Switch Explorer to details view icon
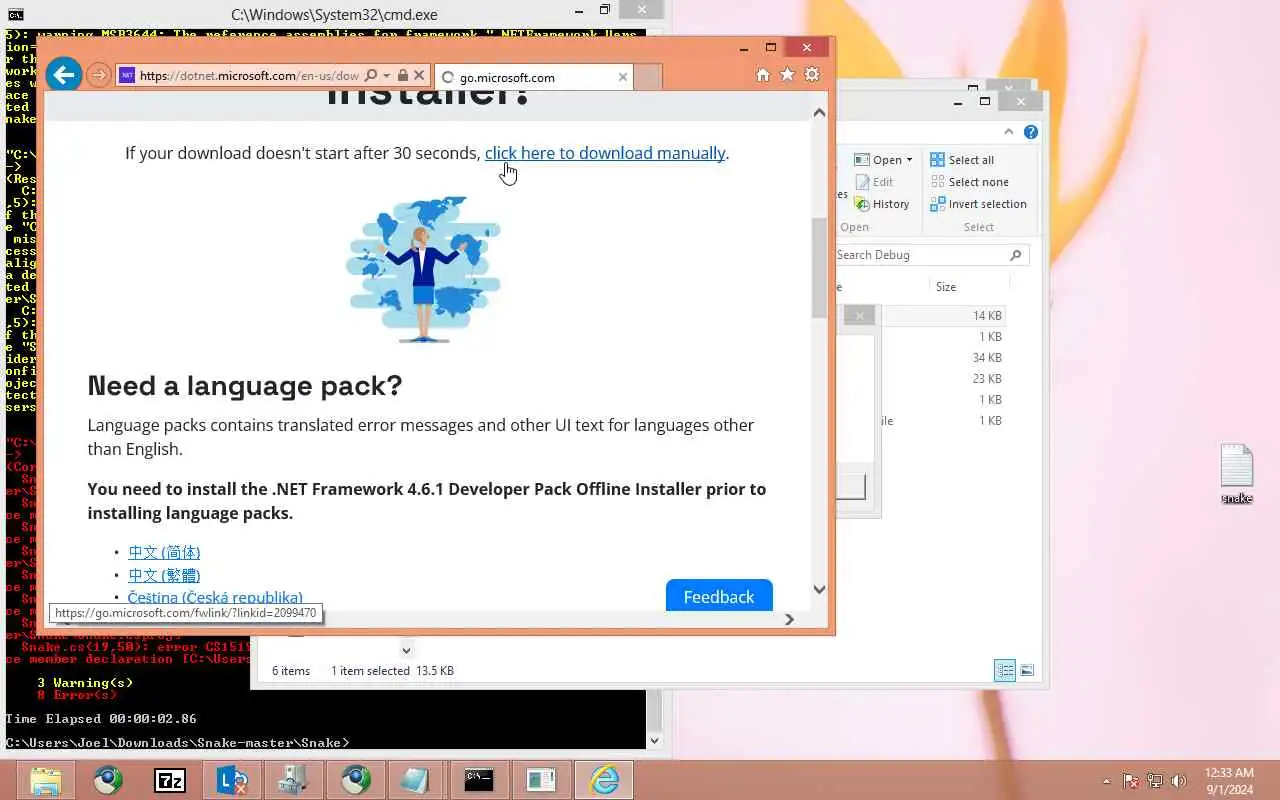This screenshot has height=800, width=1280. (x=1005, y=670)
